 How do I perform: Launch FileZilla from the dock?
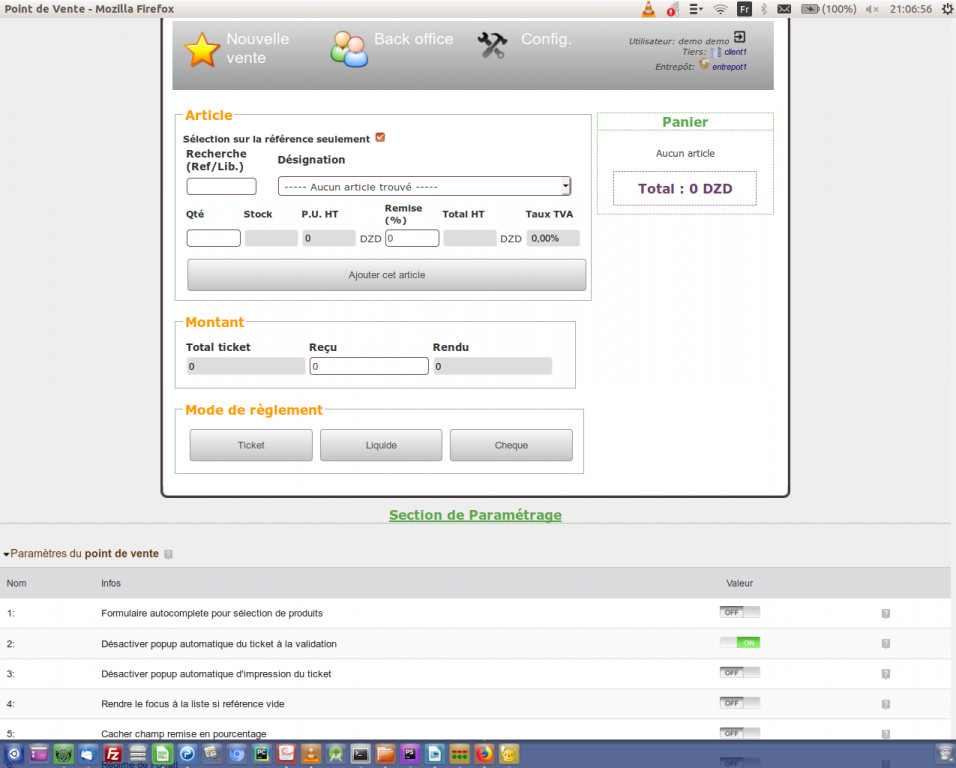[113, 754]
